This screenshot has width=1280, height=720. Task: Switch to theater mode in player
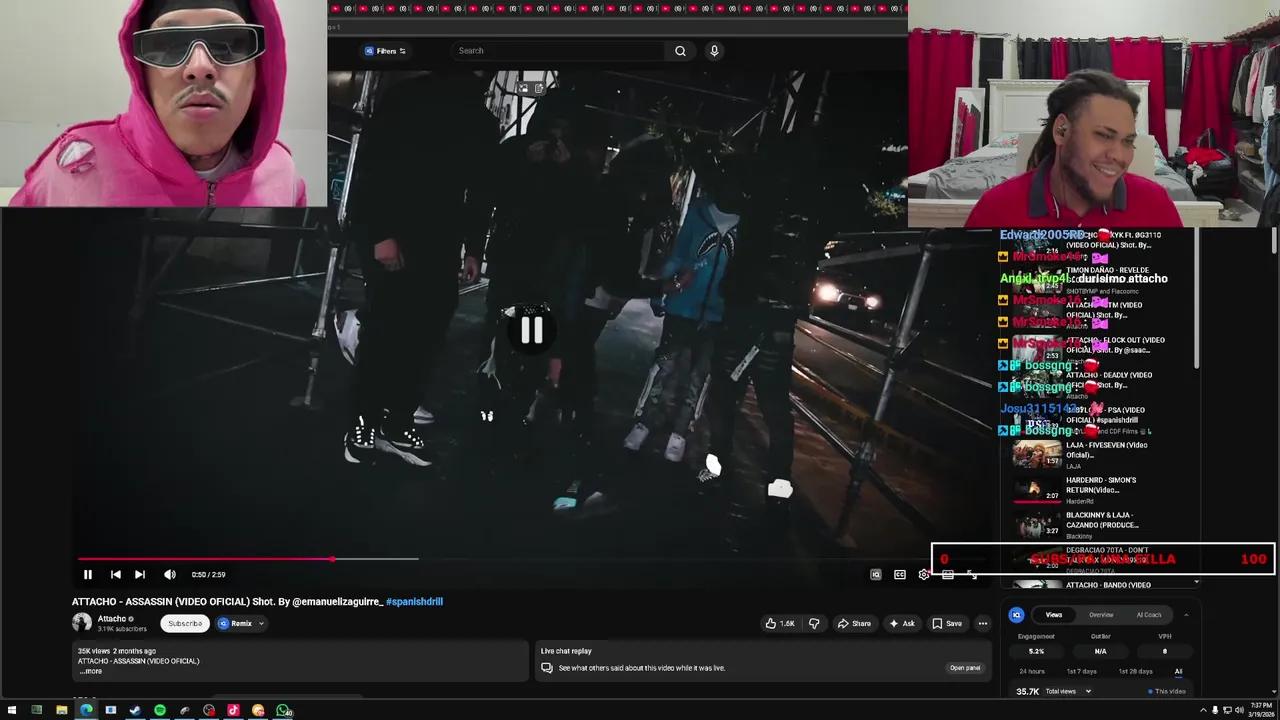coord(948,574)
